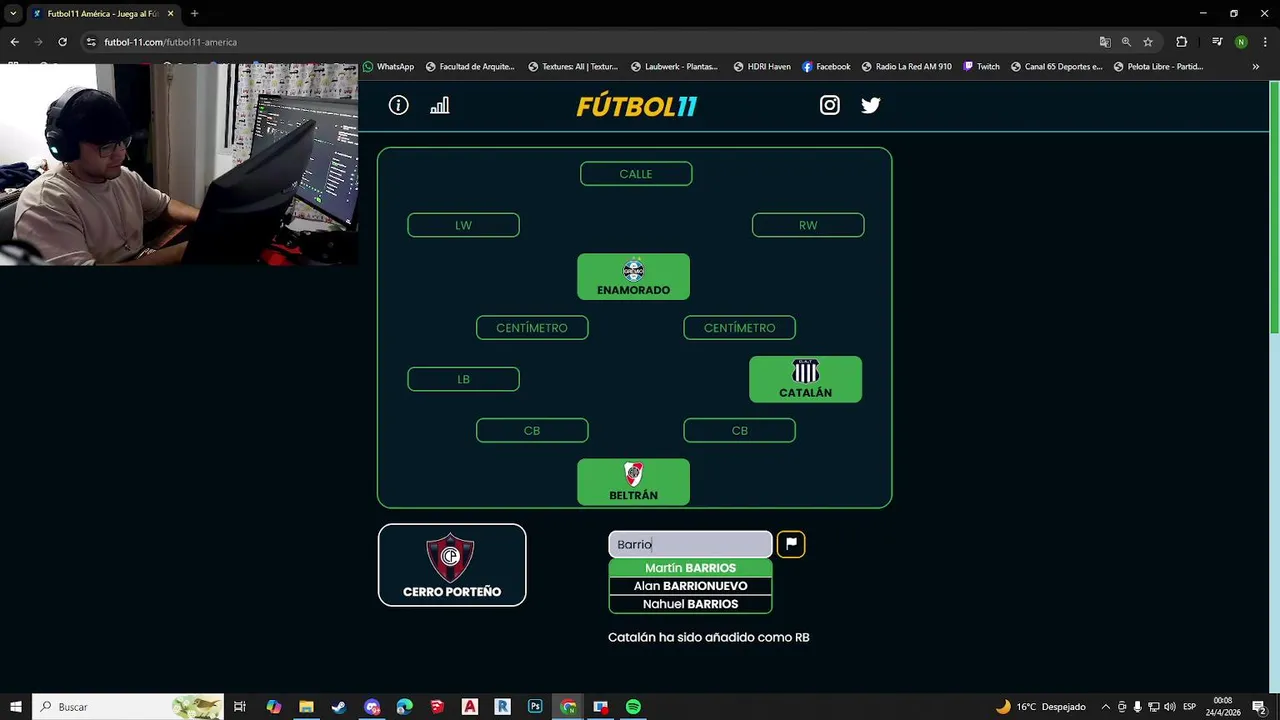
Task: Open the HDRI Haven bookmark
Action: click(762, 67)
